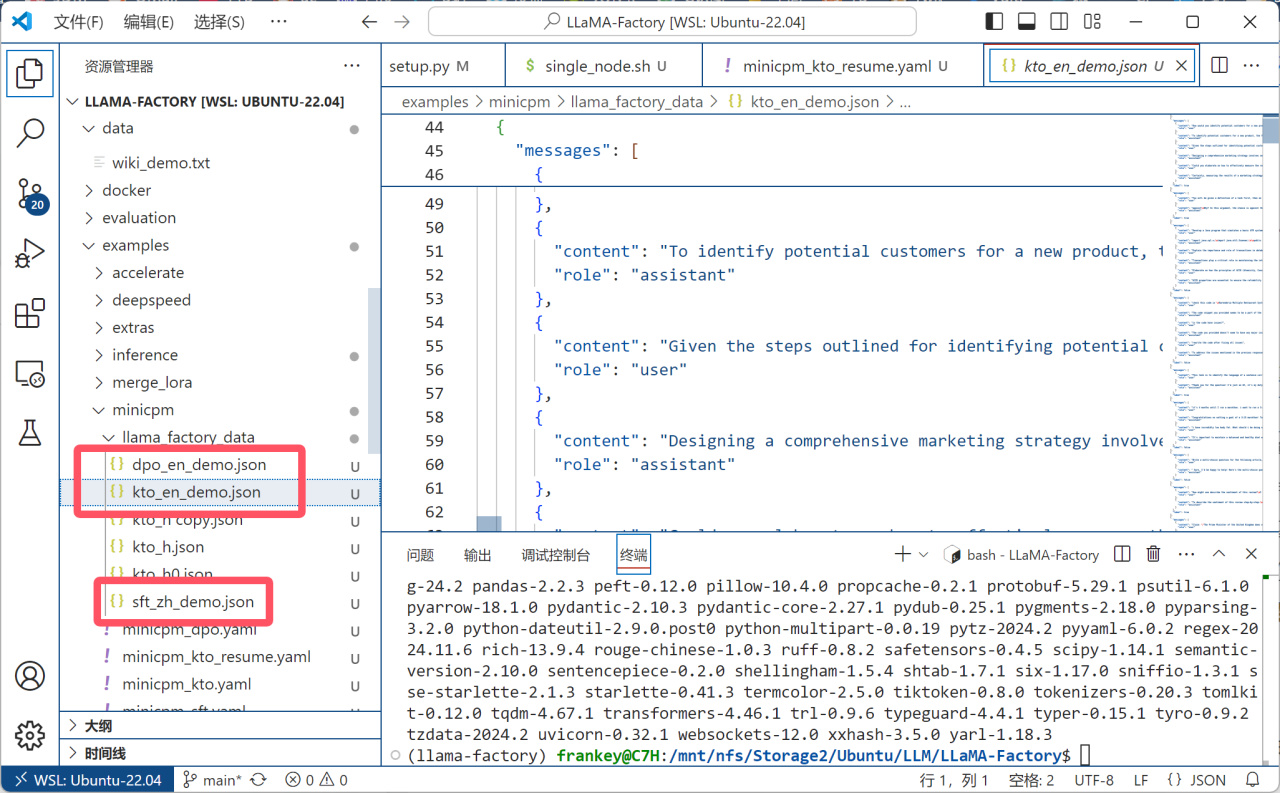
Task: Show problems via errors and warnings count
Action: coord(316,780)
